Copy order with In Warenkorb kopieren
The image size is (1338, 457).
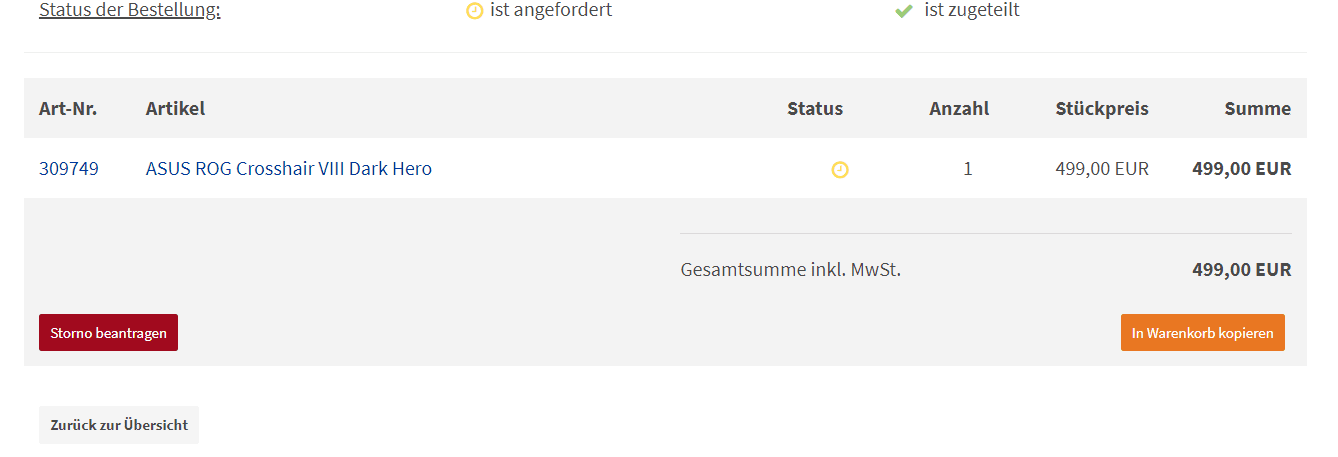pyautogui.click(x=1202, y=333)
